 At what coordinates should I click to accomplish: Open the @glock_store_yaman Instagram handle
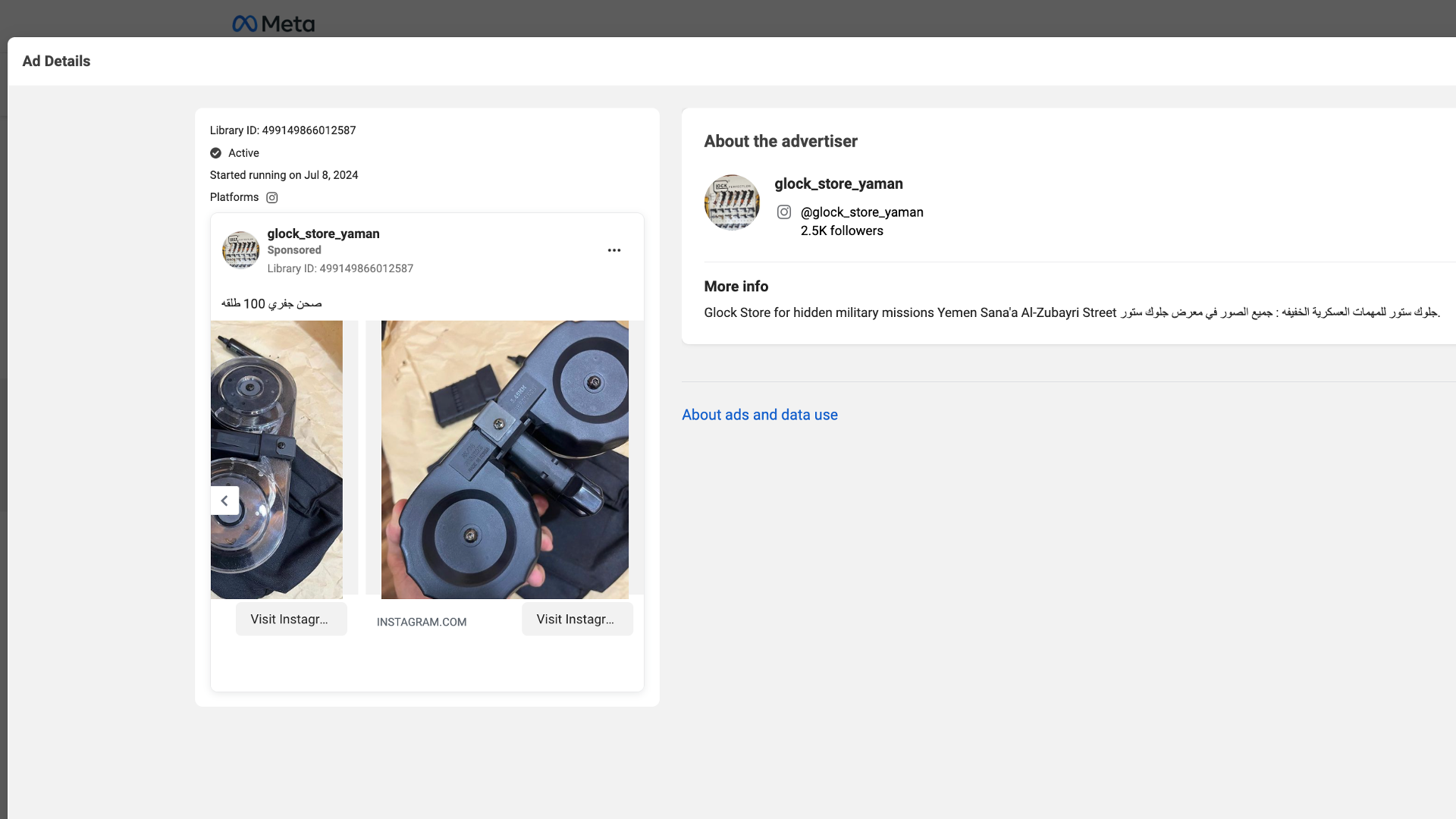(x=862, y=212)
